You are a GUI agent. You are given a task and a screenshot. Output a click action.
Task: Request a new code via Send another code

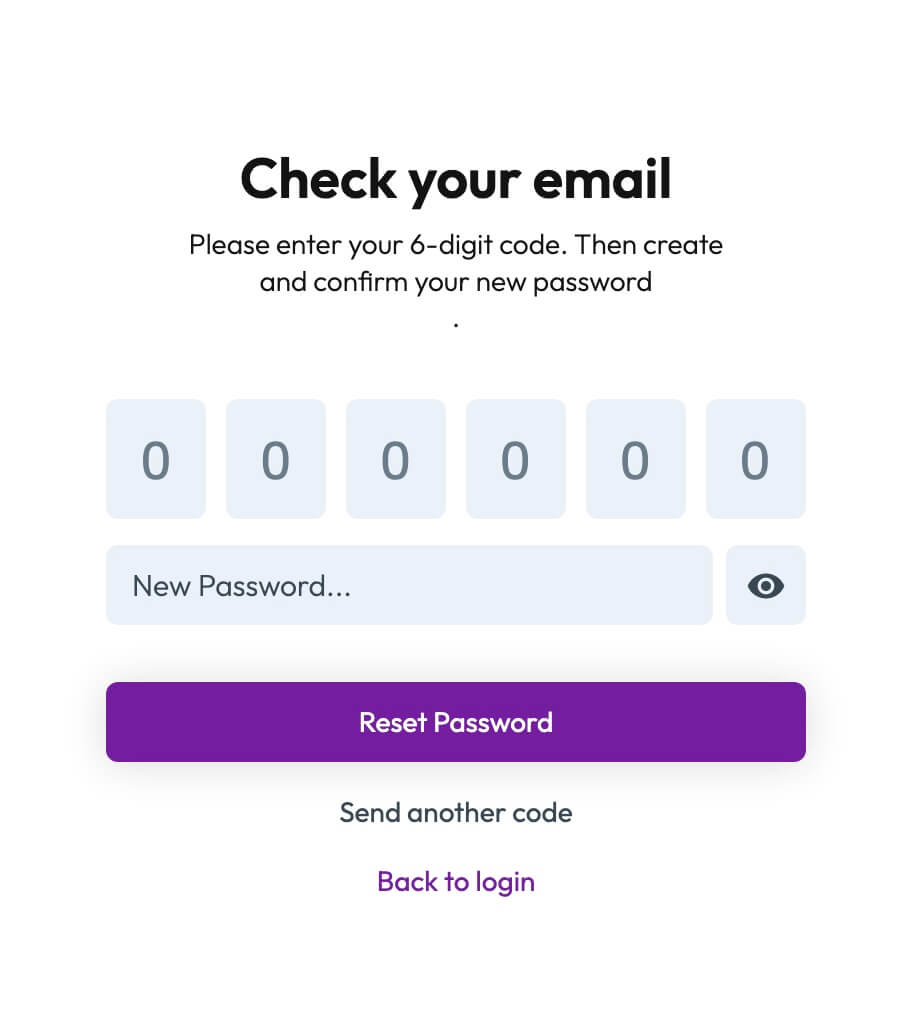coord(456,813)
